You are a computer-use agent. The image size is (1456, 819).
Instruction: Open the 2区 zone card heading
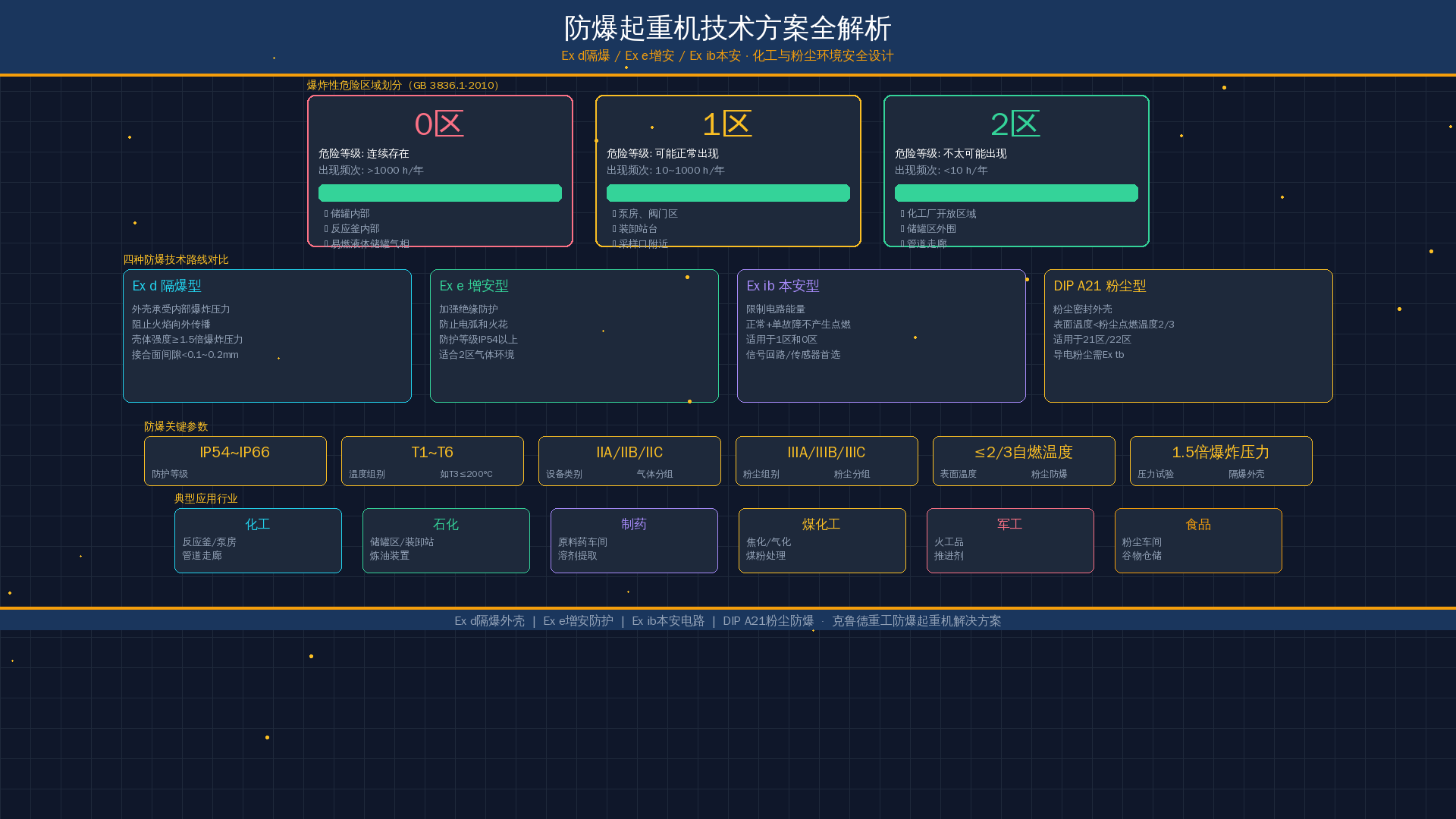(1015, 124)
